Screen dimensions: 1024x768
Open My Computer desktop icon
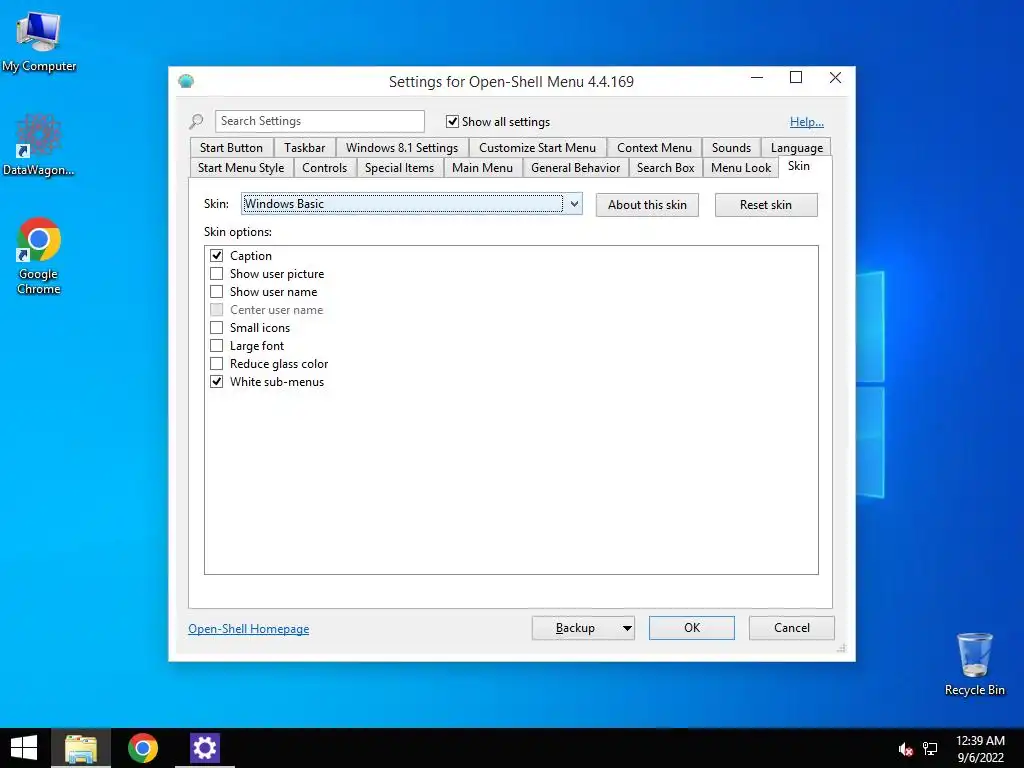coord(39,41)
